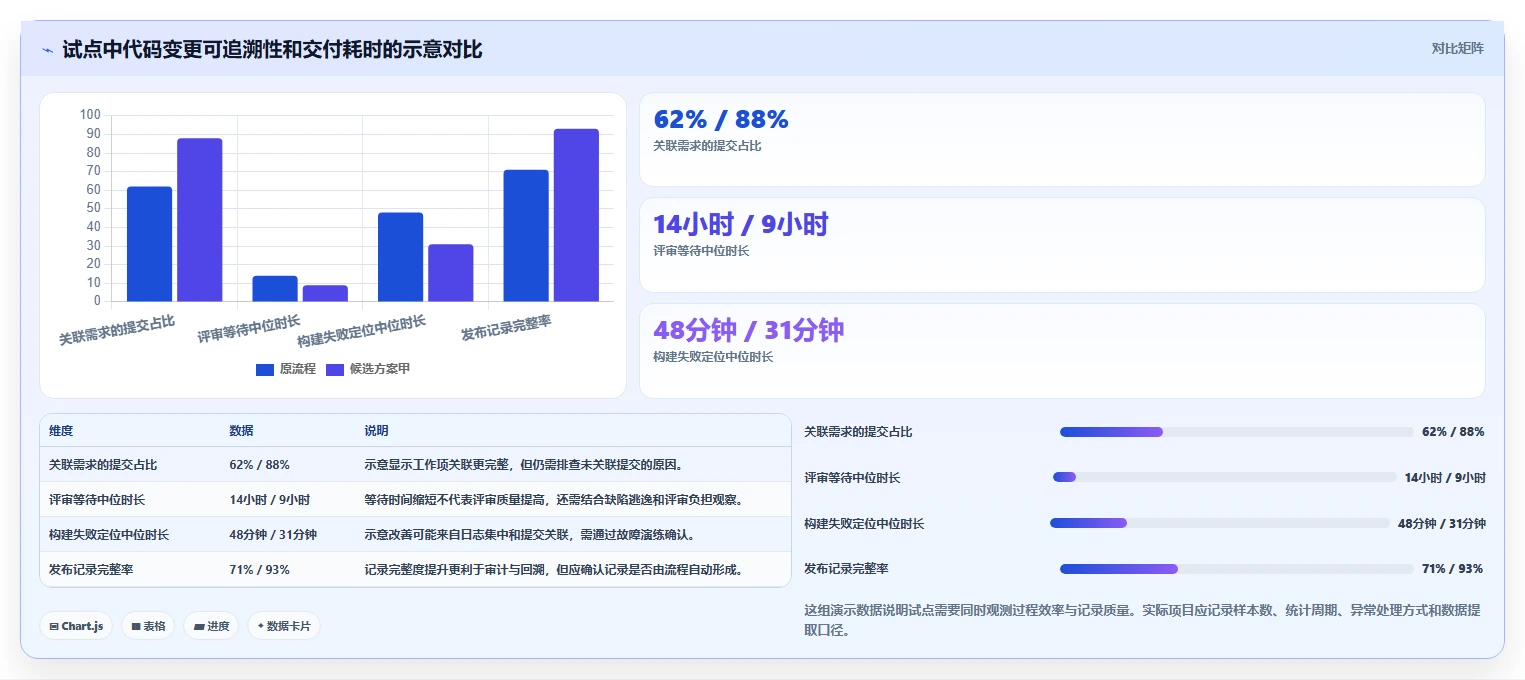This screenshot has width=1525, height=680.
Task: Click the 发布记录完整率 progress bar
Action: 1236,569
